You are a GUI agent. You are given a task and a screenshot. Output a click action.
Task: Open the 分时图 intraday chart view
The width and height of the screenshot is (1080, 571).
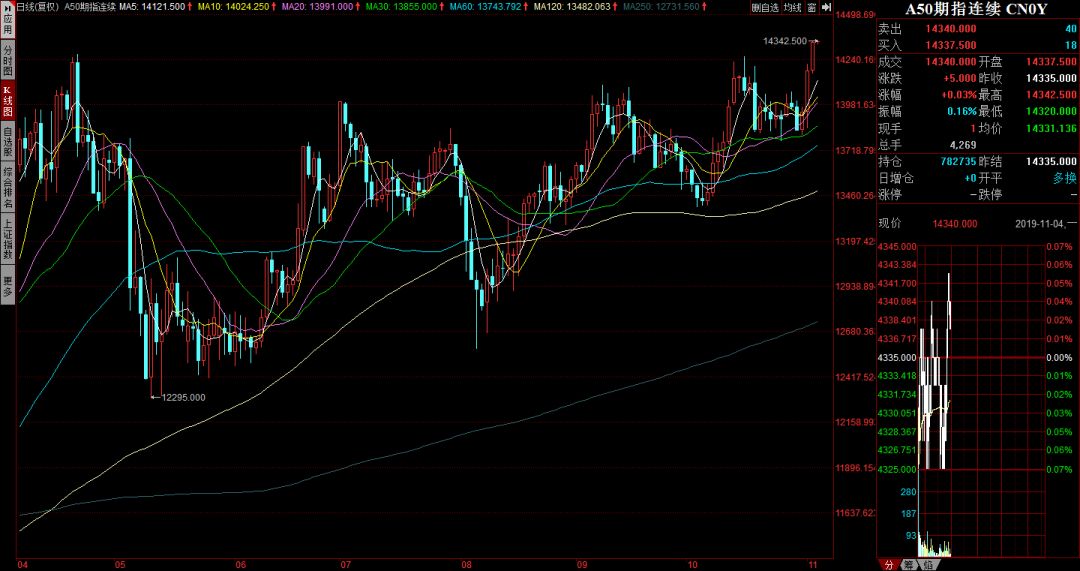7,60
